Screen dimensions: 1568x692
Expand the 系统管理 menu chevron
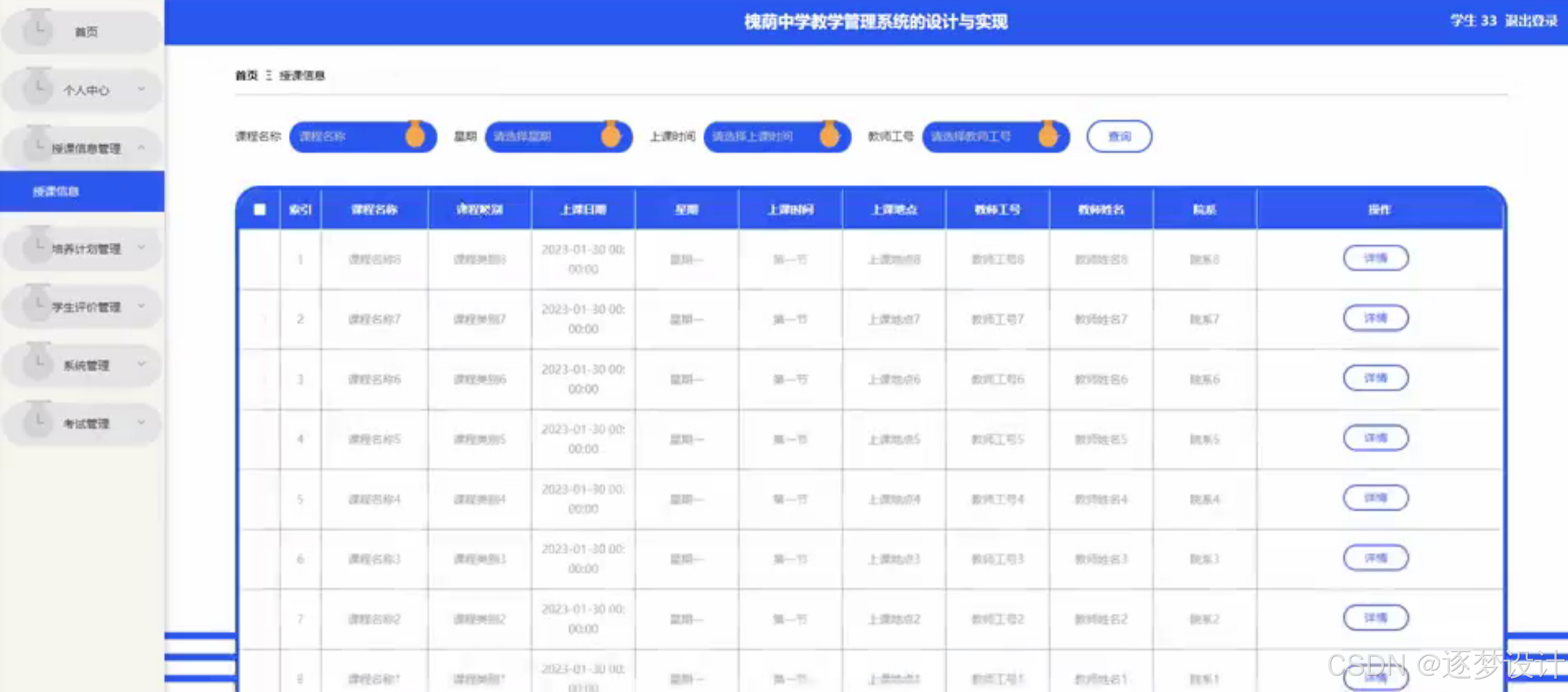click(142, 364)
